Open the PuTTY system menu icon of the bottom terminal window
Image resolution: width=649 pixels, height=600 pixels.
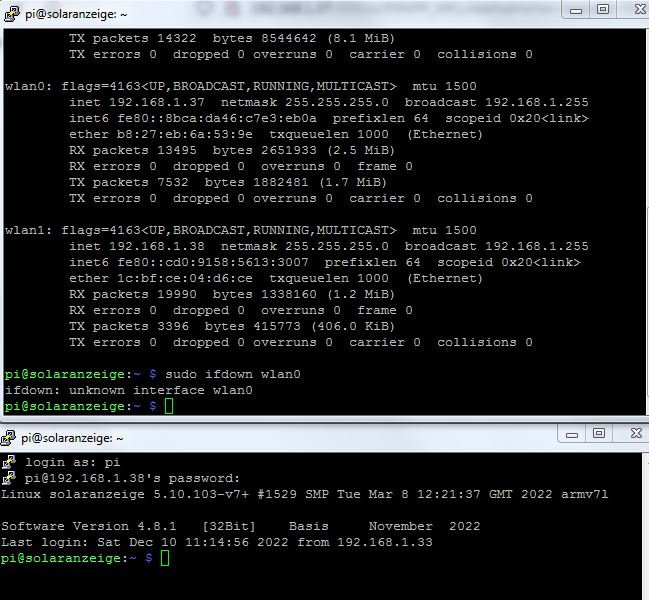tap(9, 438)
